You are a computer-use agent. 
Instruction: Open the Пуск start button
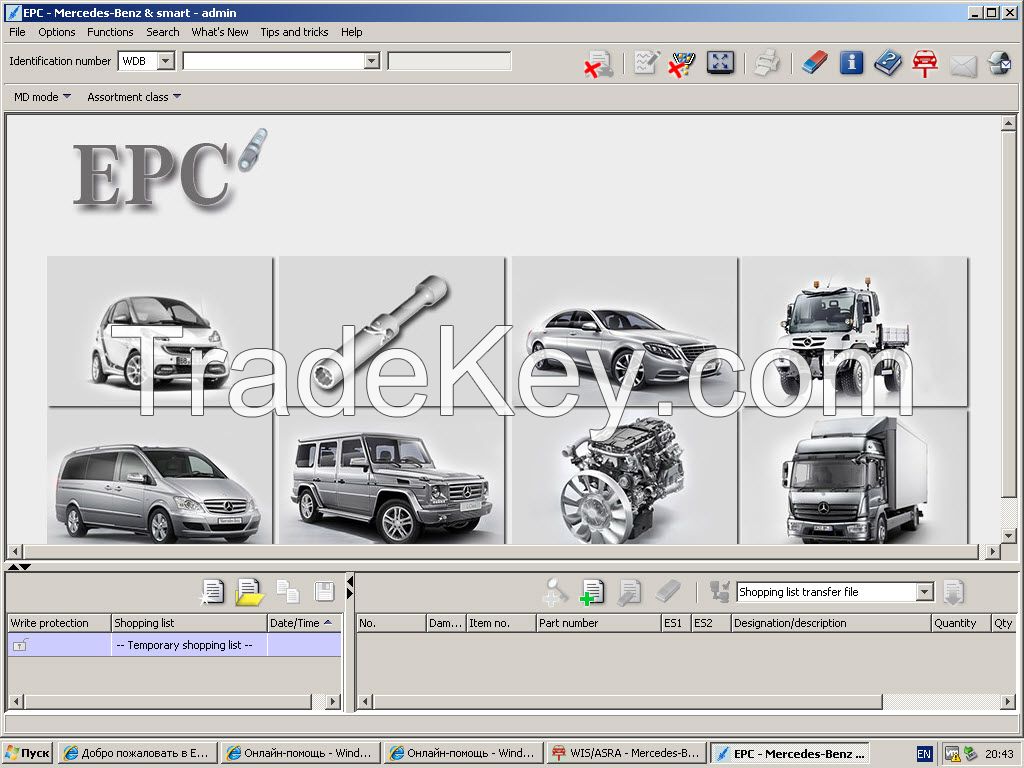point(27,753)
